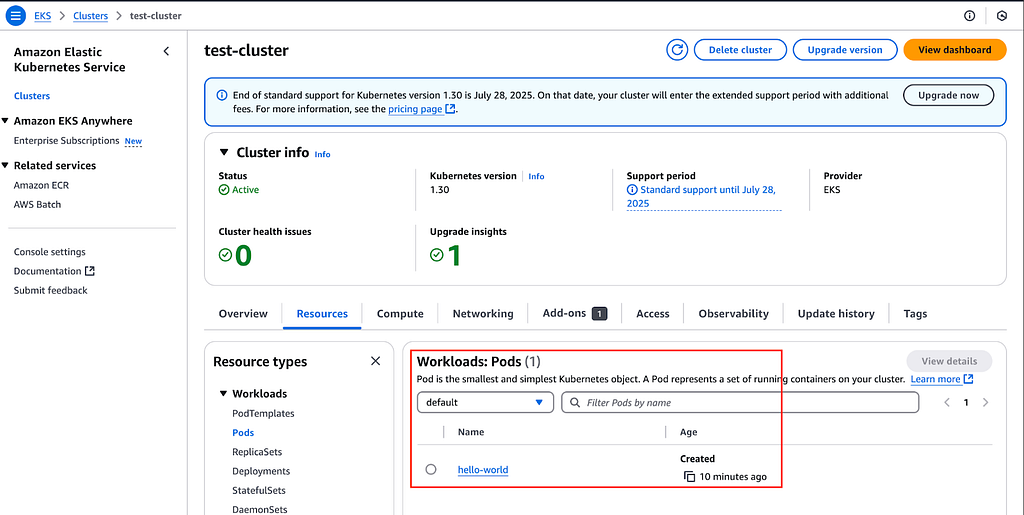Open the Compute tab
1024x515 pixels.
click(400, 313)
